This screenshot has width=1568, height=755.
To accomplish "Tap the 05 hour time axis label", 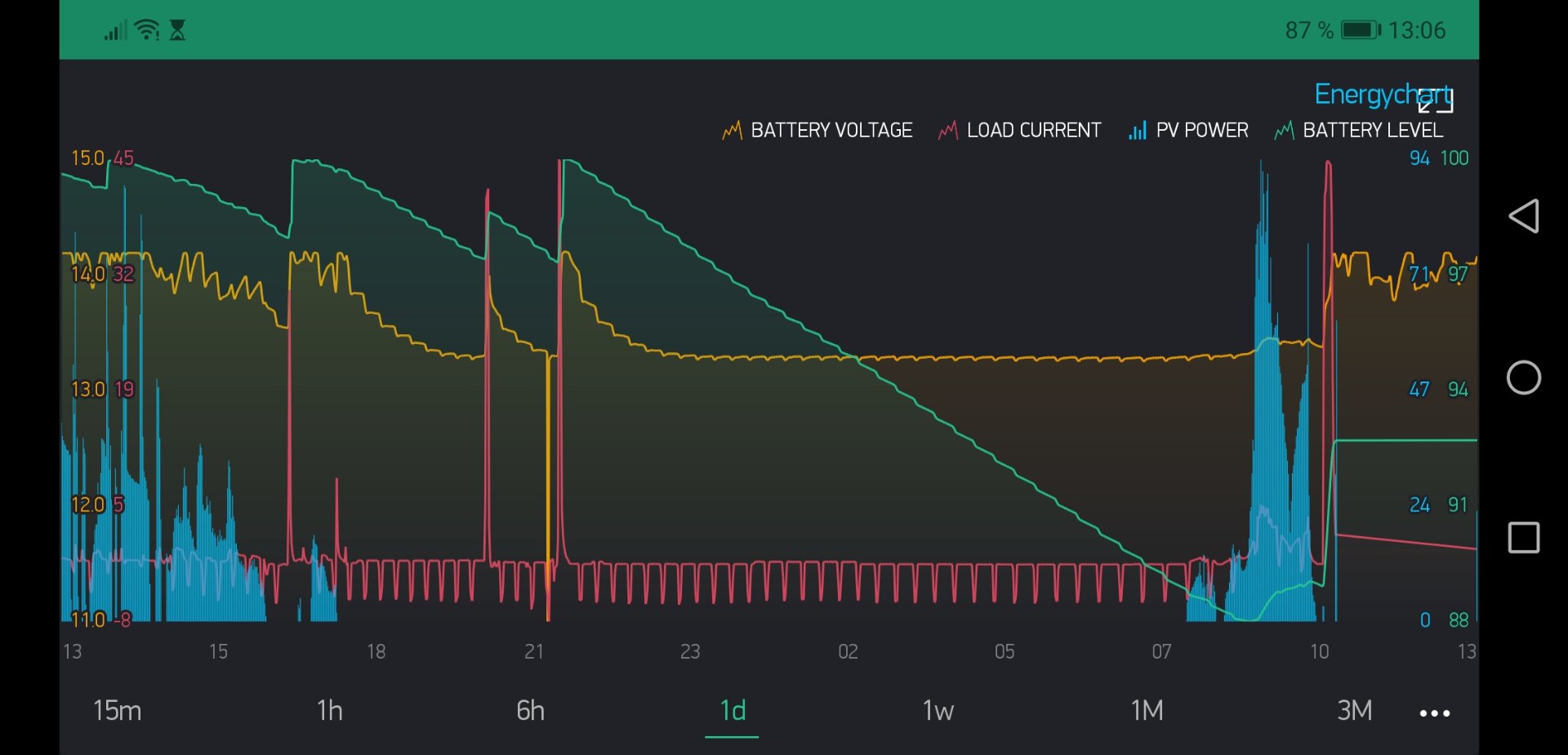I will tap(1004, 651).
